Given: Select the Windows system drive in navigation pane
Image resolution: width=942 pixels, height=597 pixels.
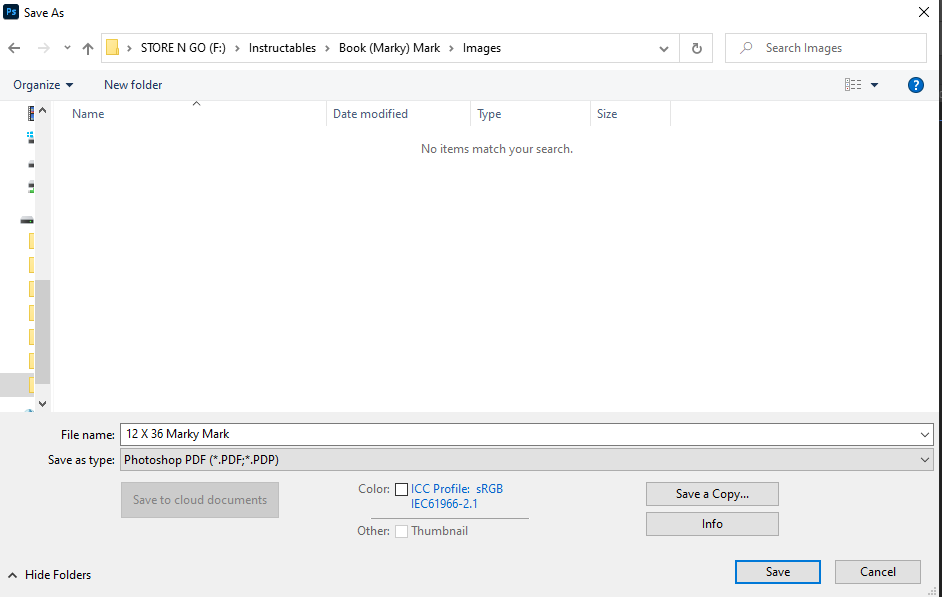Looking at the screenshot, I should pos(31,138).
